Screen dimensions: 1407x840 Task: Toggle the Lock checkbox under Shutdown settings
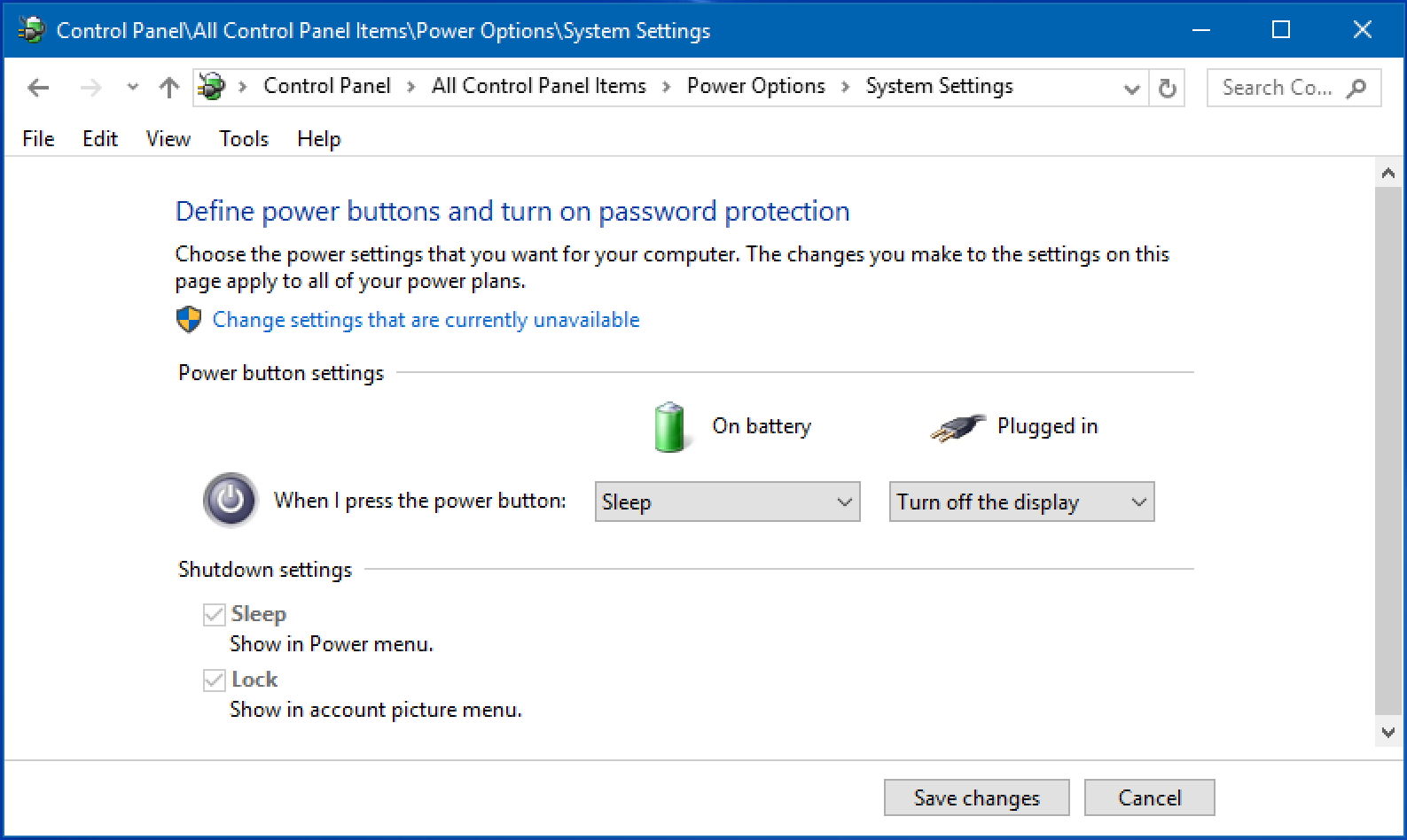coord(214,679)
